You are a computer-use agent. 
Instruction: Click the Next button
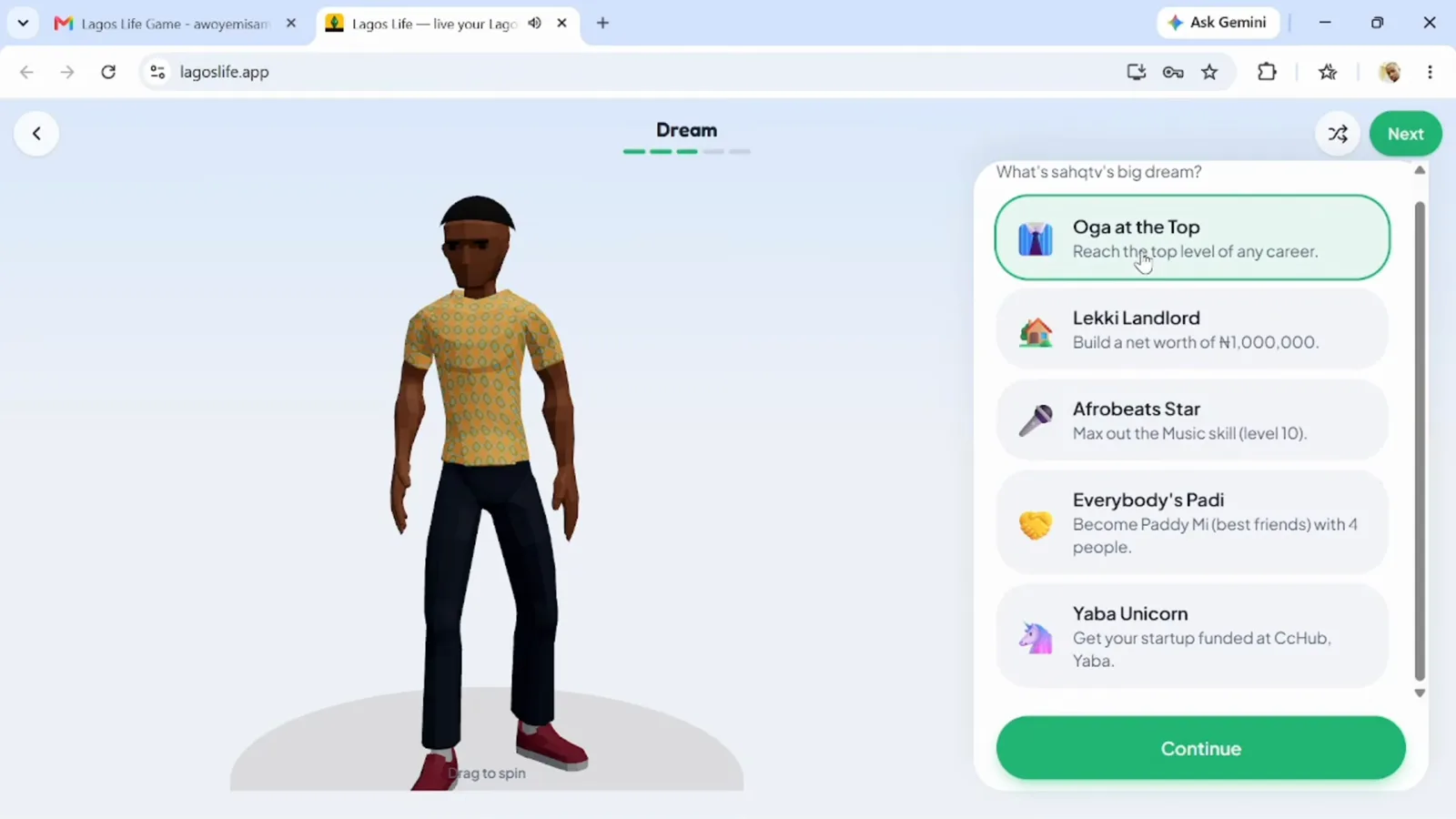(x=1405, y=134)
